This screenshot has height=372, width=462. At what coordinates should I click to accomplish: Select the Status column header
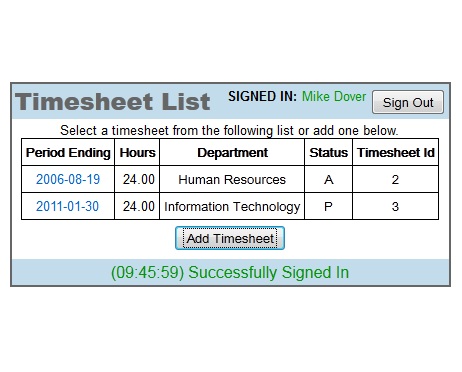(329, 152)
